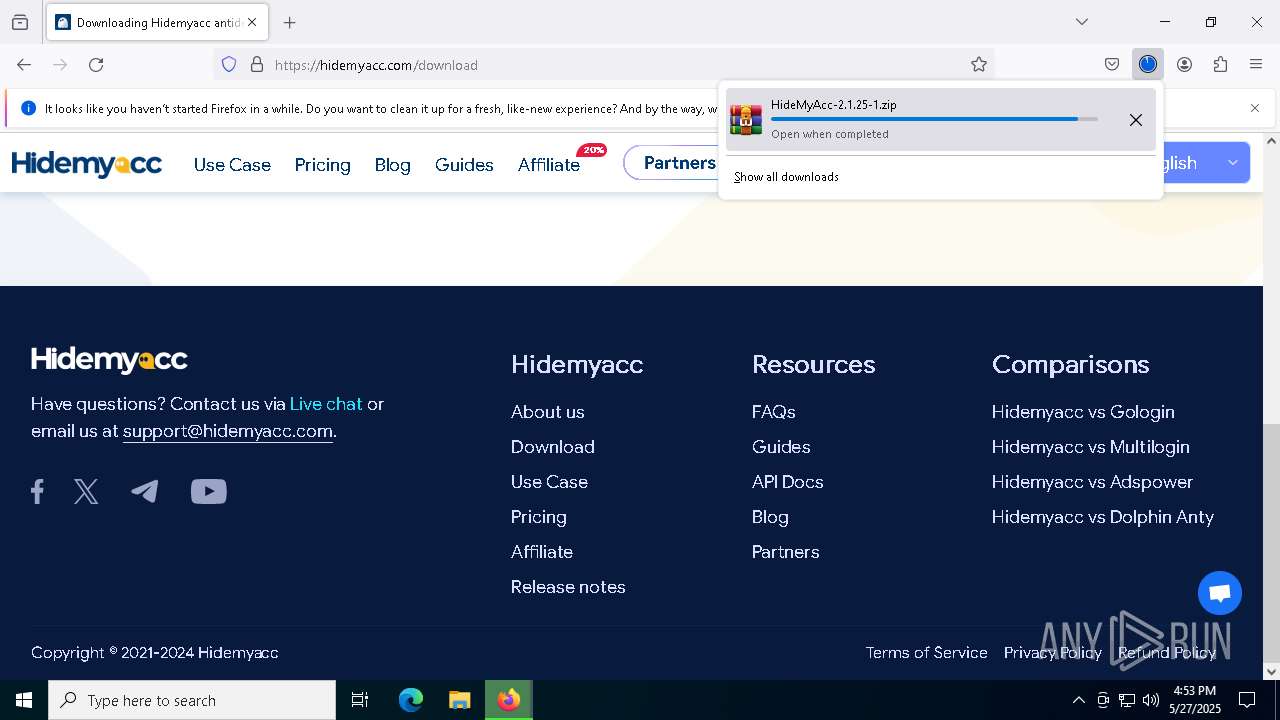1280x720 pixels.
Task: Click the footer Hidemyacc logo
Action: point(109,360)
